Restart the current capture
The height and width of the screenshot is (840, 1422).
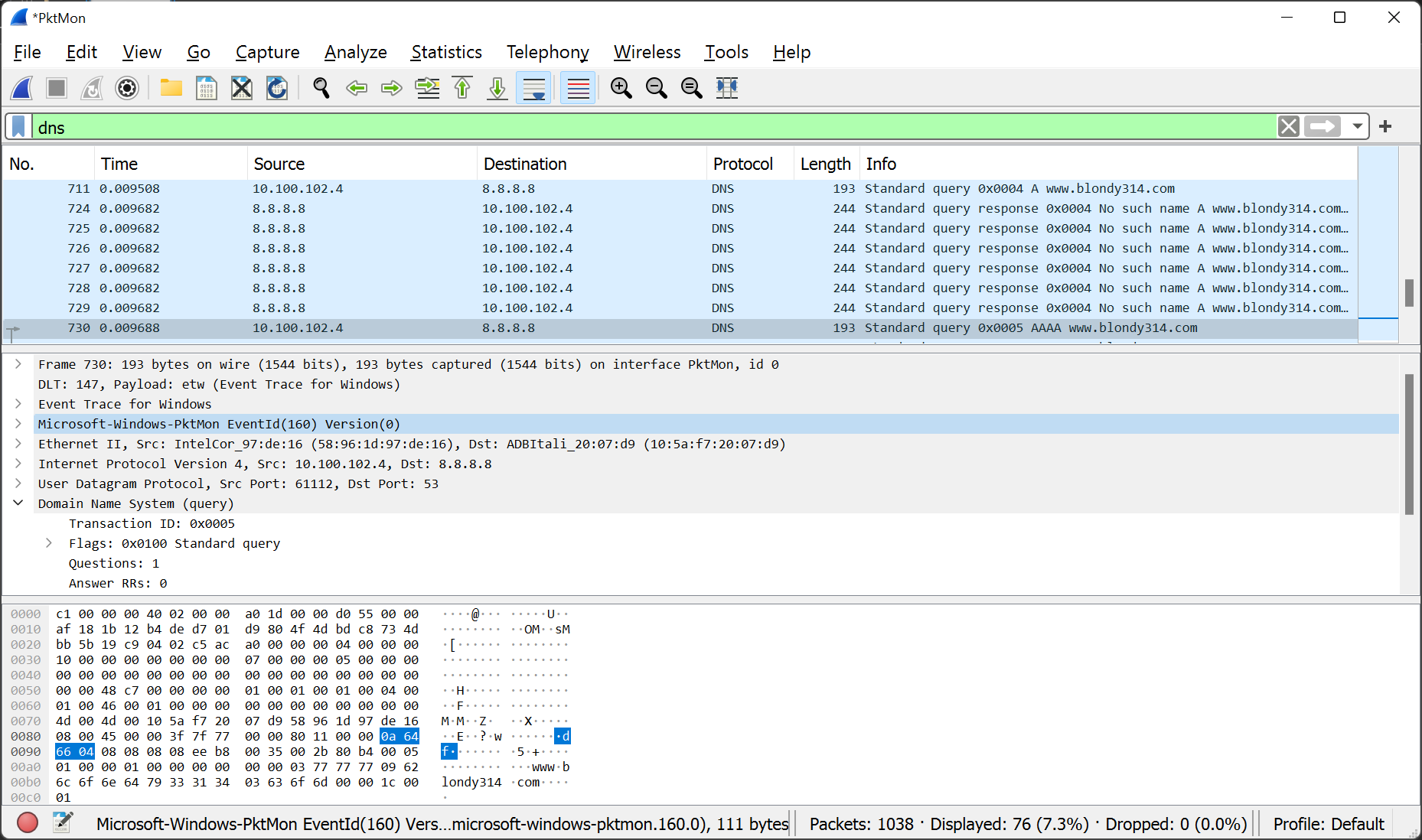pos(92,88)
